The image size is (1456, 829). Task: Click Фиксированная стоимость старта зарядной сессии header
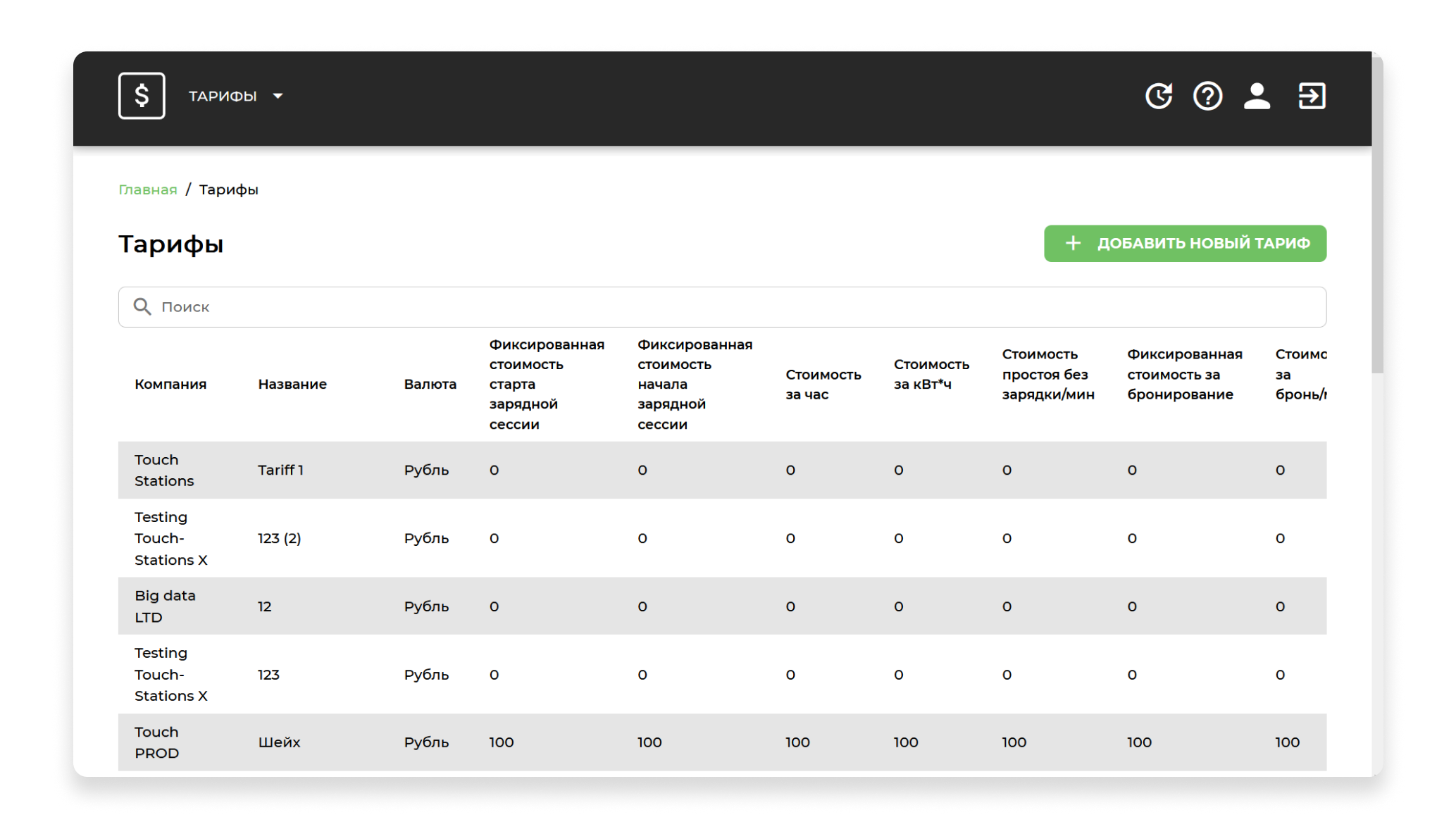click(547, 385)
